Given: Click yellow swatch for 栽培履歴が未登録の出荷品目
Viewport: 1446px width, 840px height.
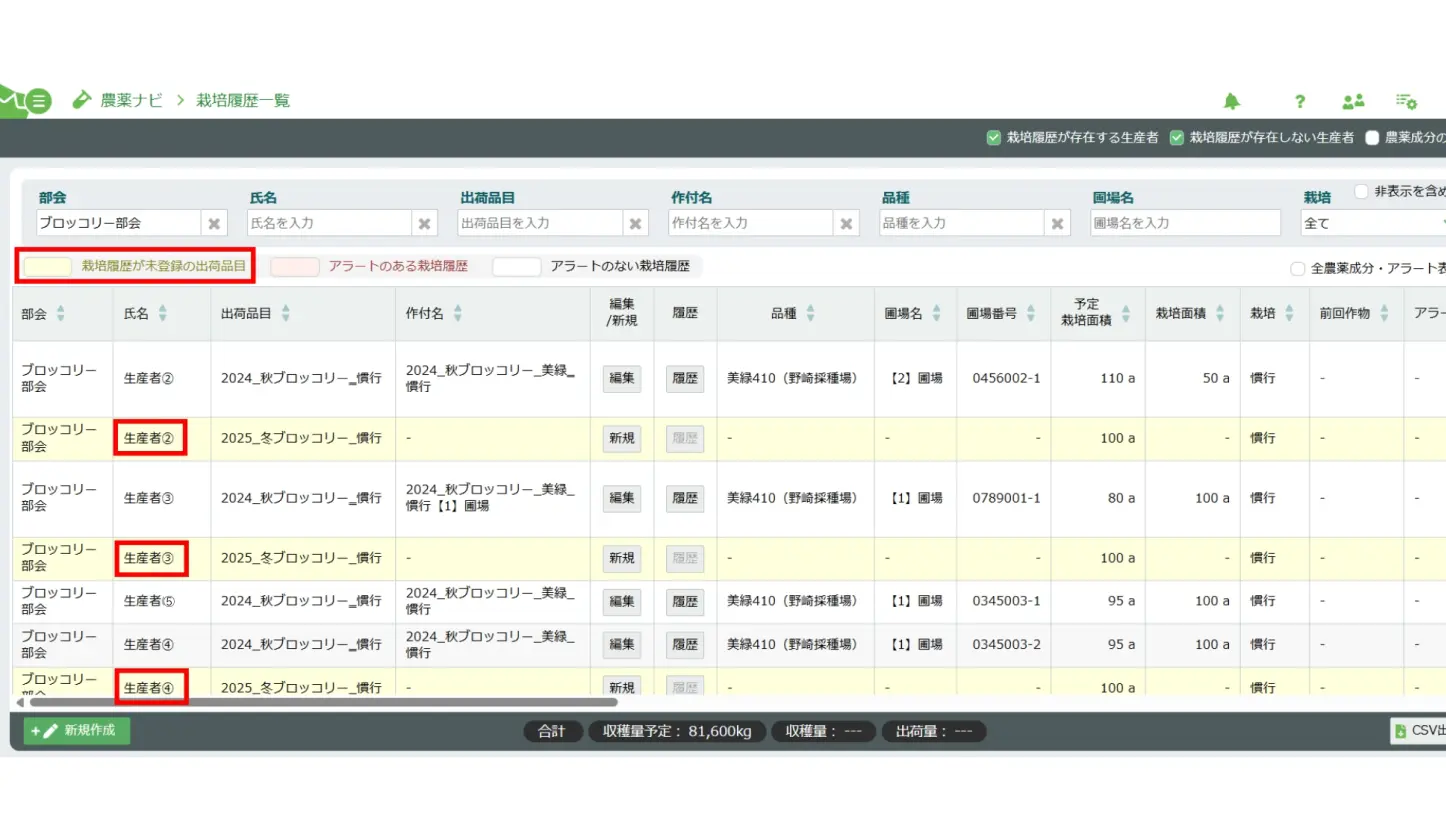Looking at the screenshot, I should [47, 267].
